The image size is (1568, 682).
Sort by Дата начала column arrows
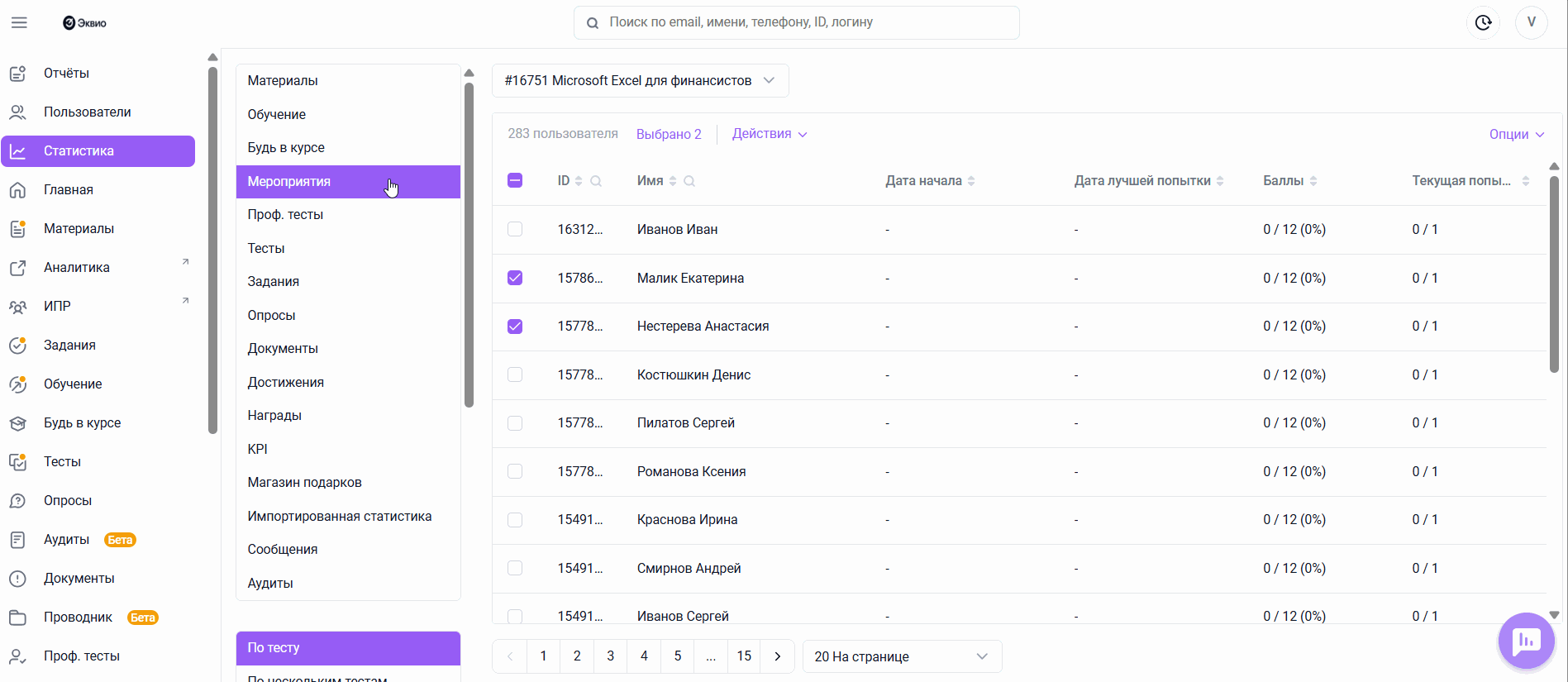coord(971,181)
